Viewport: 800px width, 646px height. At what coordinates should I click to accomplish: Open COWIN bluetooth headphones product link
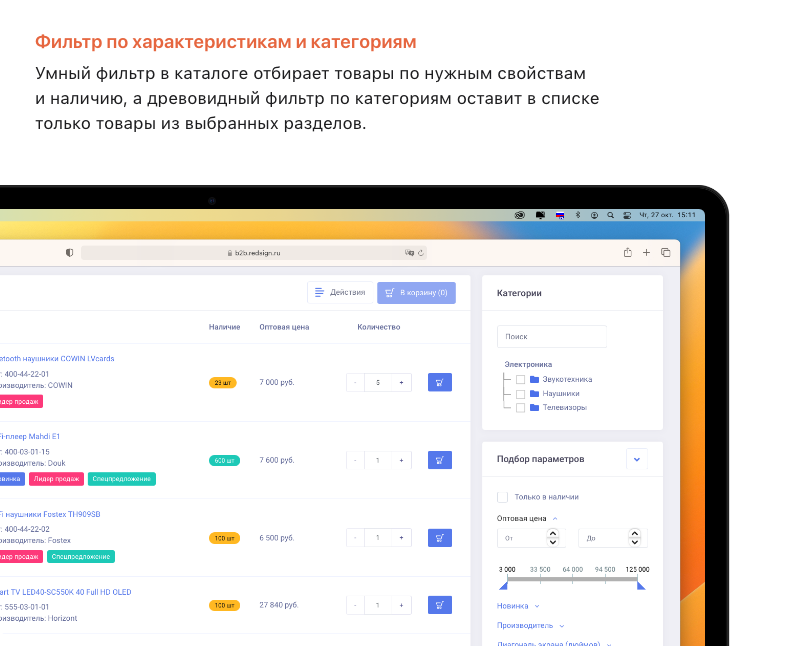pyautogui.click(x=57, y=359)
